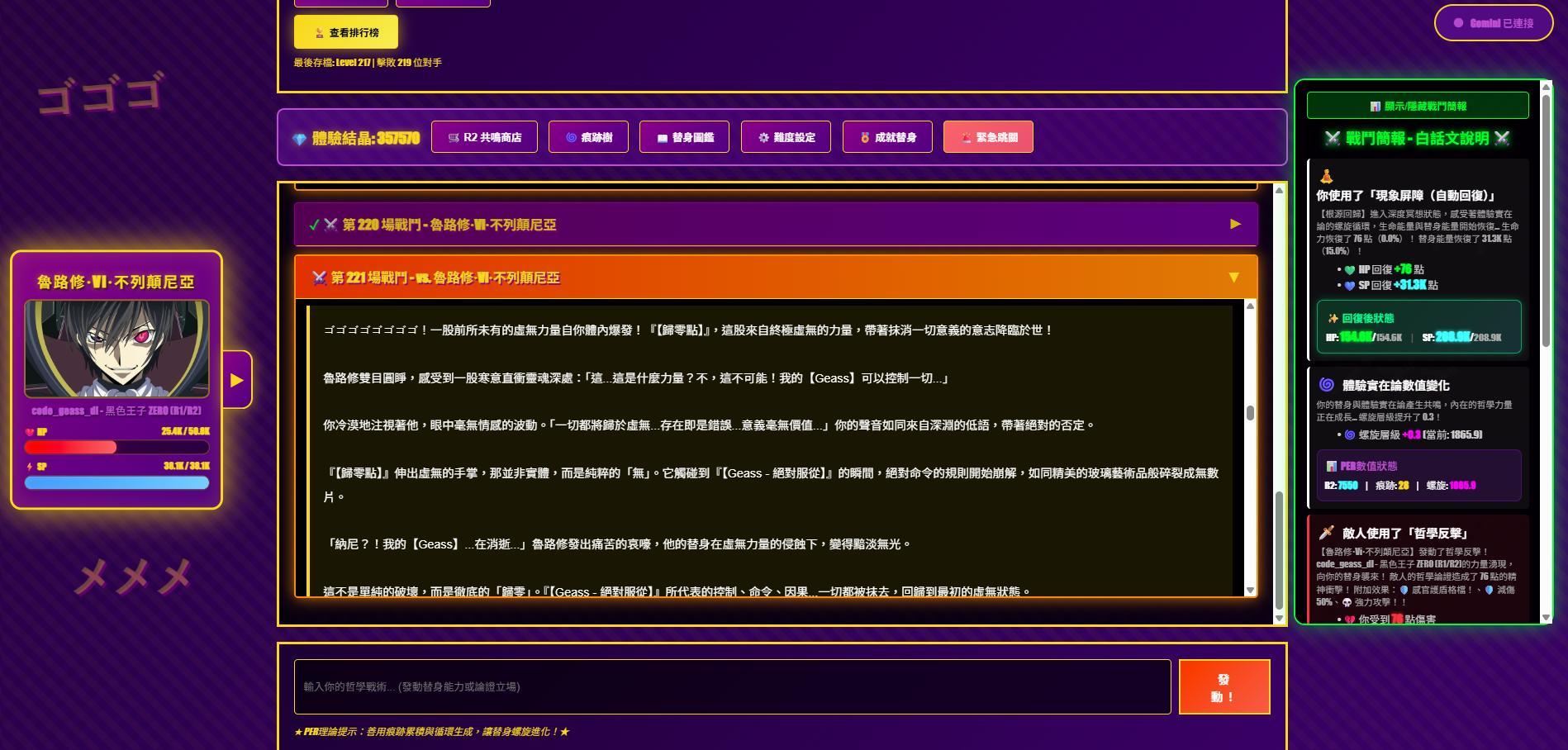Screen dimensions: 1568x750
Task: Open the 替身圖鑑 stand encyclopedia
Action: tap(684, 137)
